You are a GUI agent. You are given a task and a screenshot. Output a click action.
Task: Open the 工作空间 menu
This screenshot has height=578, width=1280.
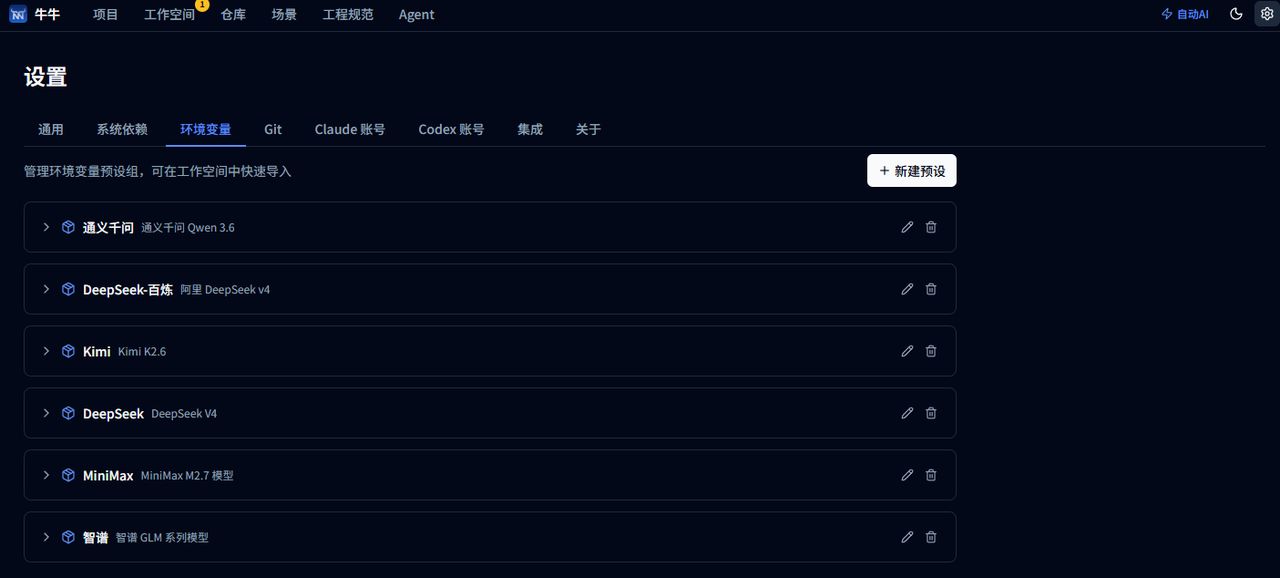169,15
